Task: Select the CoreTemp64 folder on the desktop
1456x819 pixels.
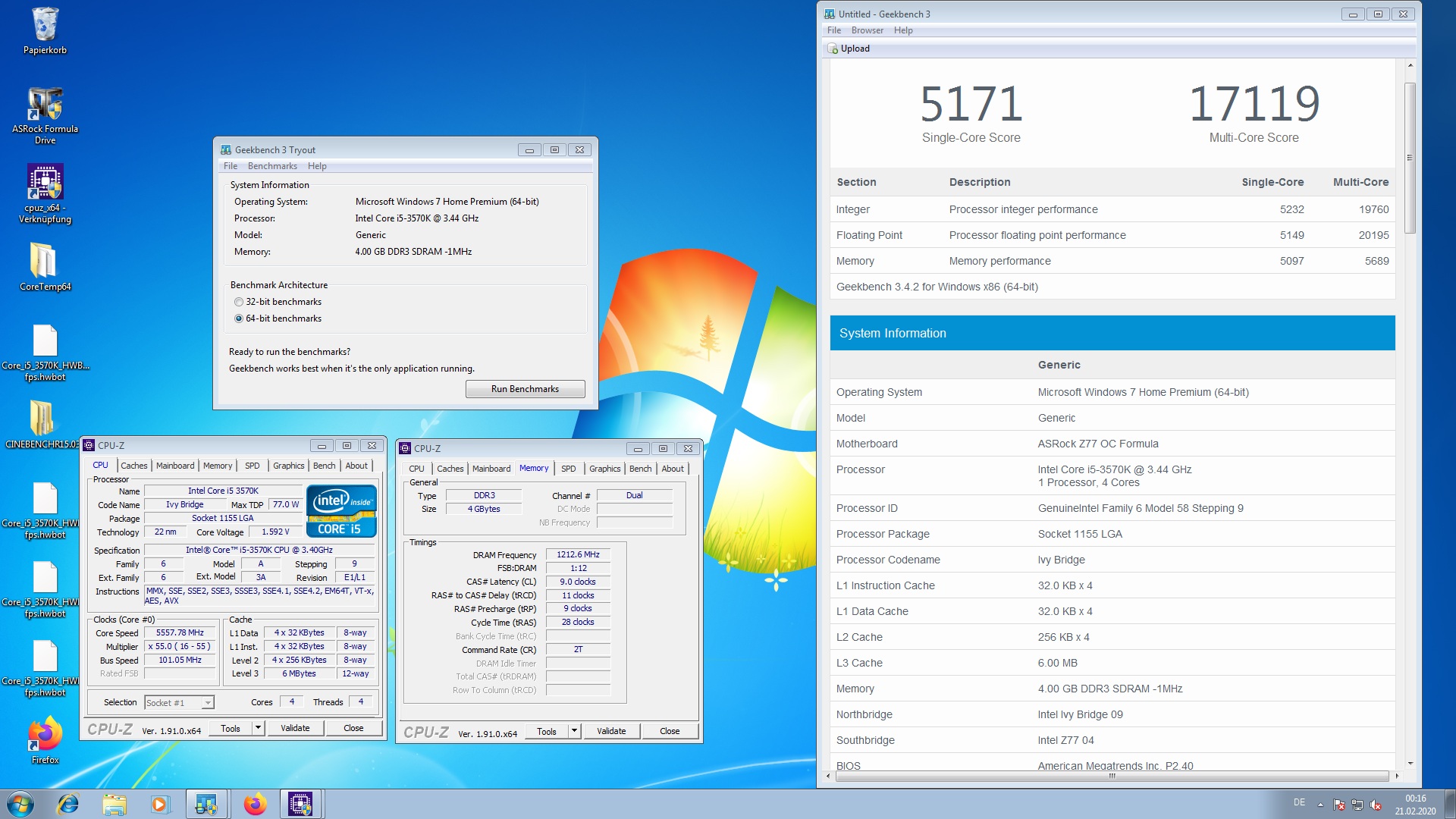Action: pos(45,266)
